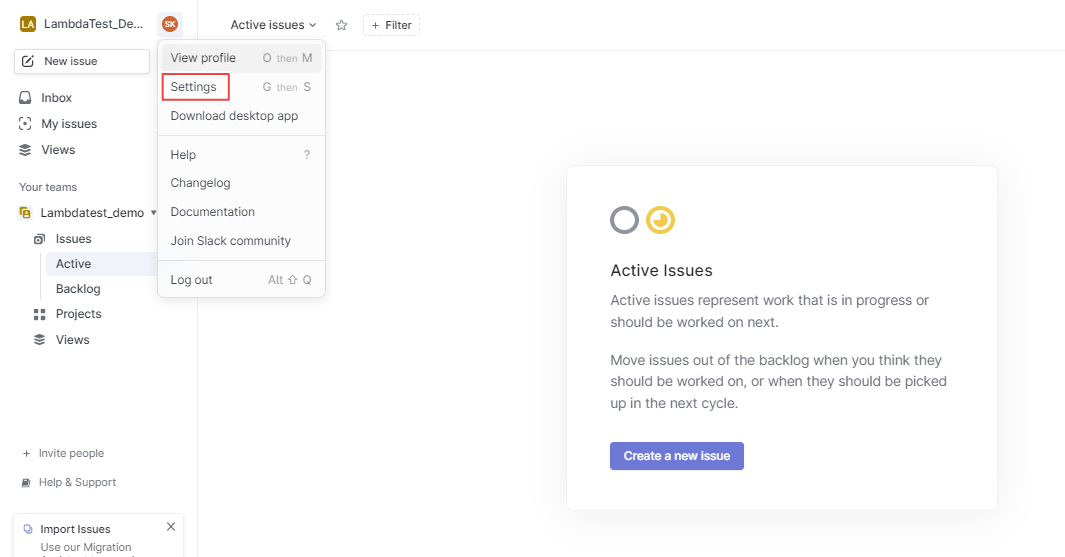
Task: Close the Import Issues banner
Action: tap(171, 527)
